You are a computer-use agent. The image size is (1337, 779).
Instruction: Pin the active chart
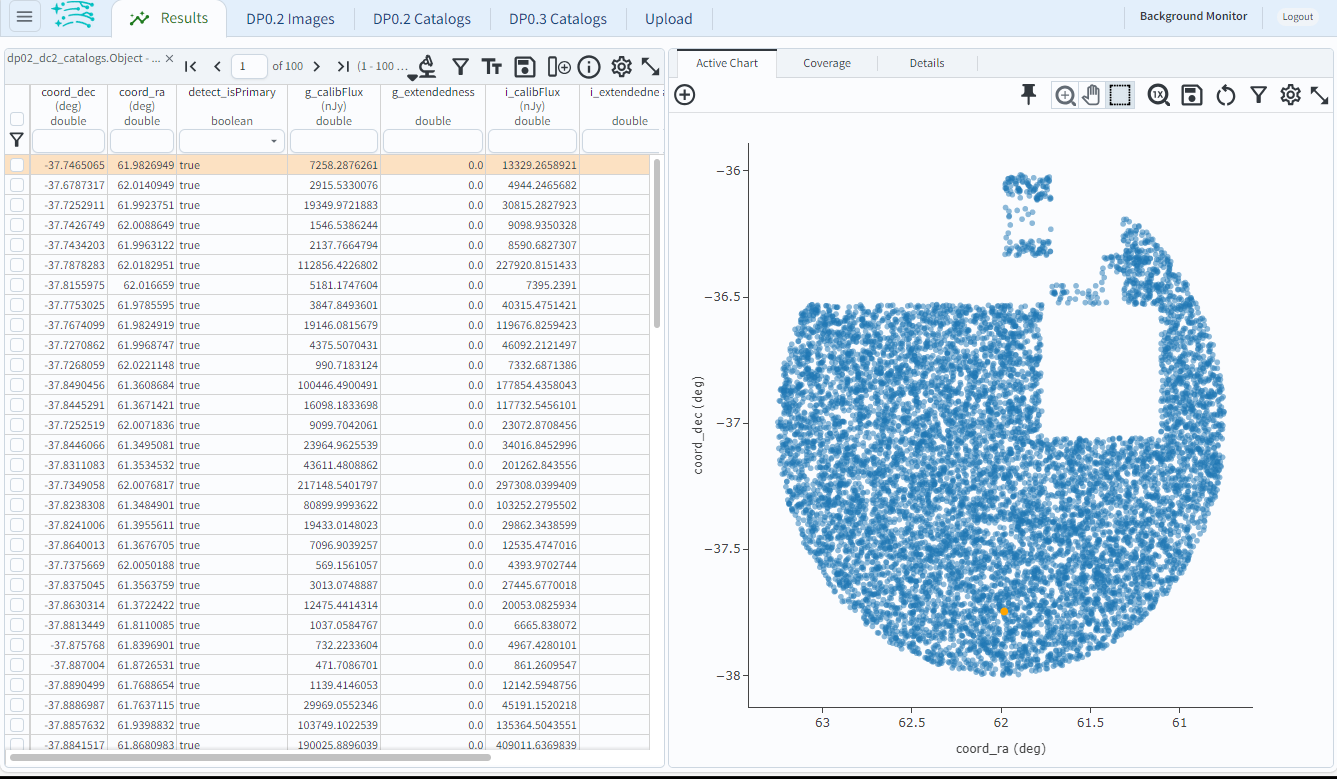[x=1027, y=94]
